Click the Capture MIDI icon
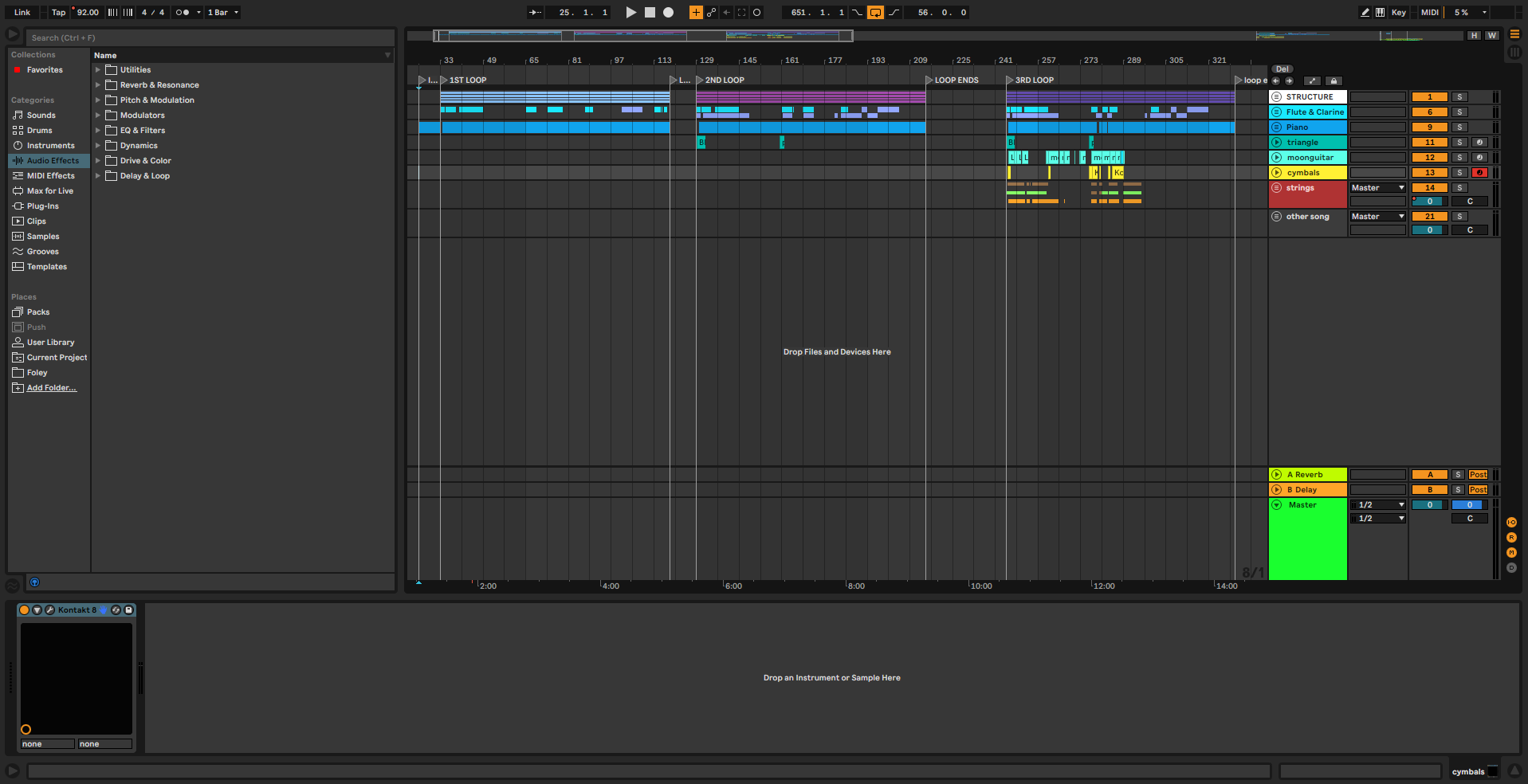The height and width of the screenshot is (784, 1528). click(x=741, y=13)
